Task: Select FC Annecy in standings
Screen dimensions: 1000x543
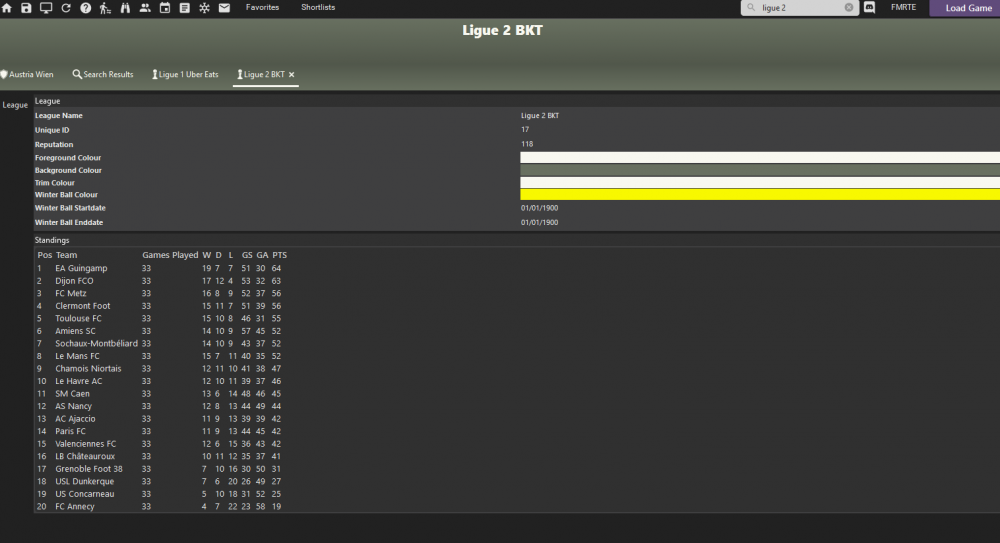Action: (75, 507)
